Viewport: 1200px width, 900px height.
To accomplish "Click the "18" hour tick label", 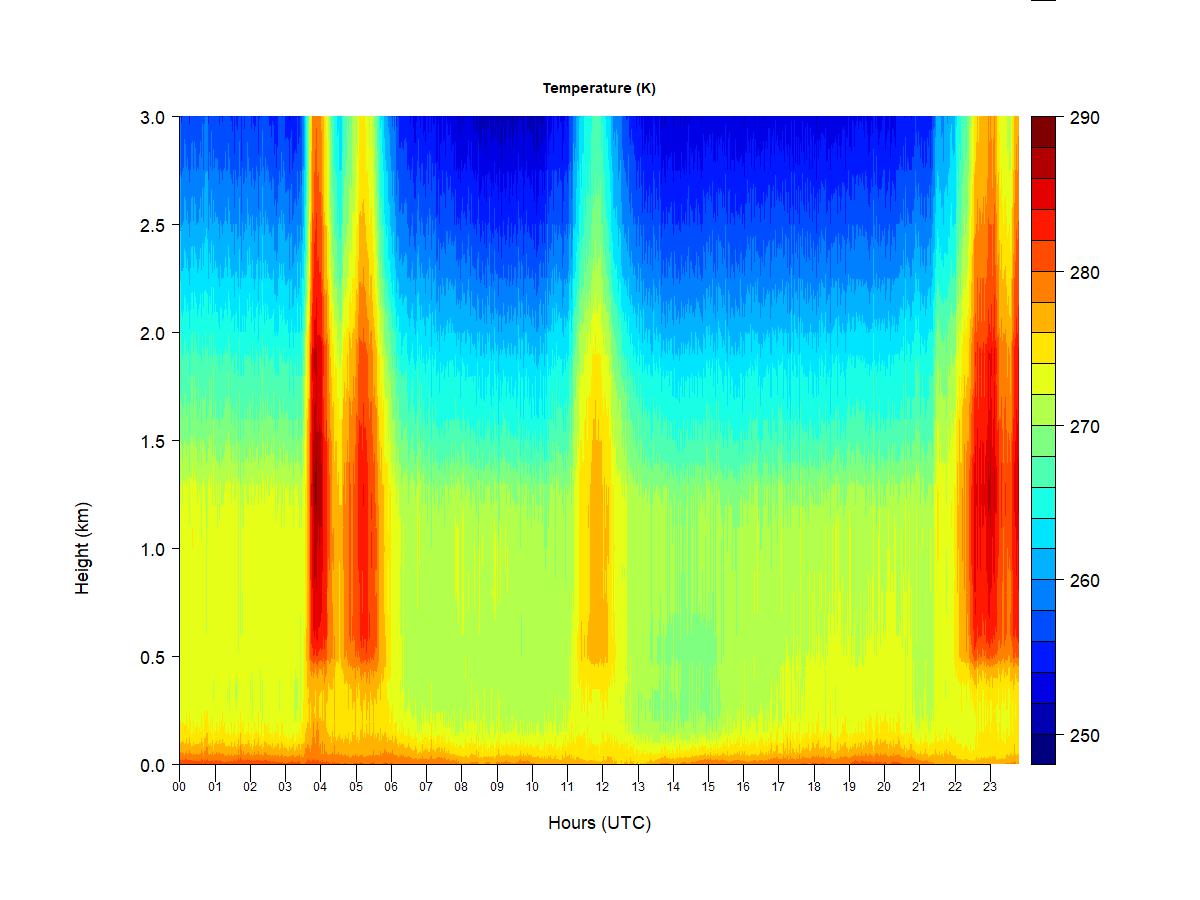I will coord(814,787).
